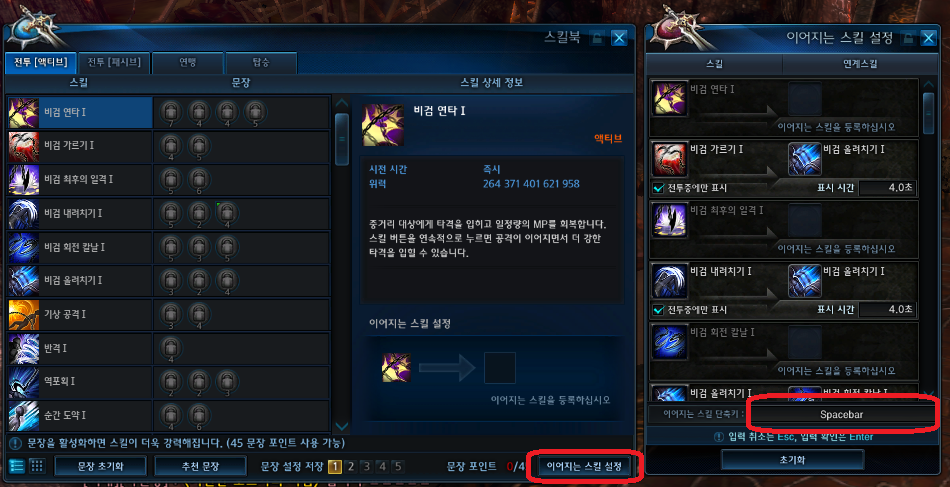Open the 전투 [패시브] tab
This screenshot has width=950, height=487.
click(114, 62)
